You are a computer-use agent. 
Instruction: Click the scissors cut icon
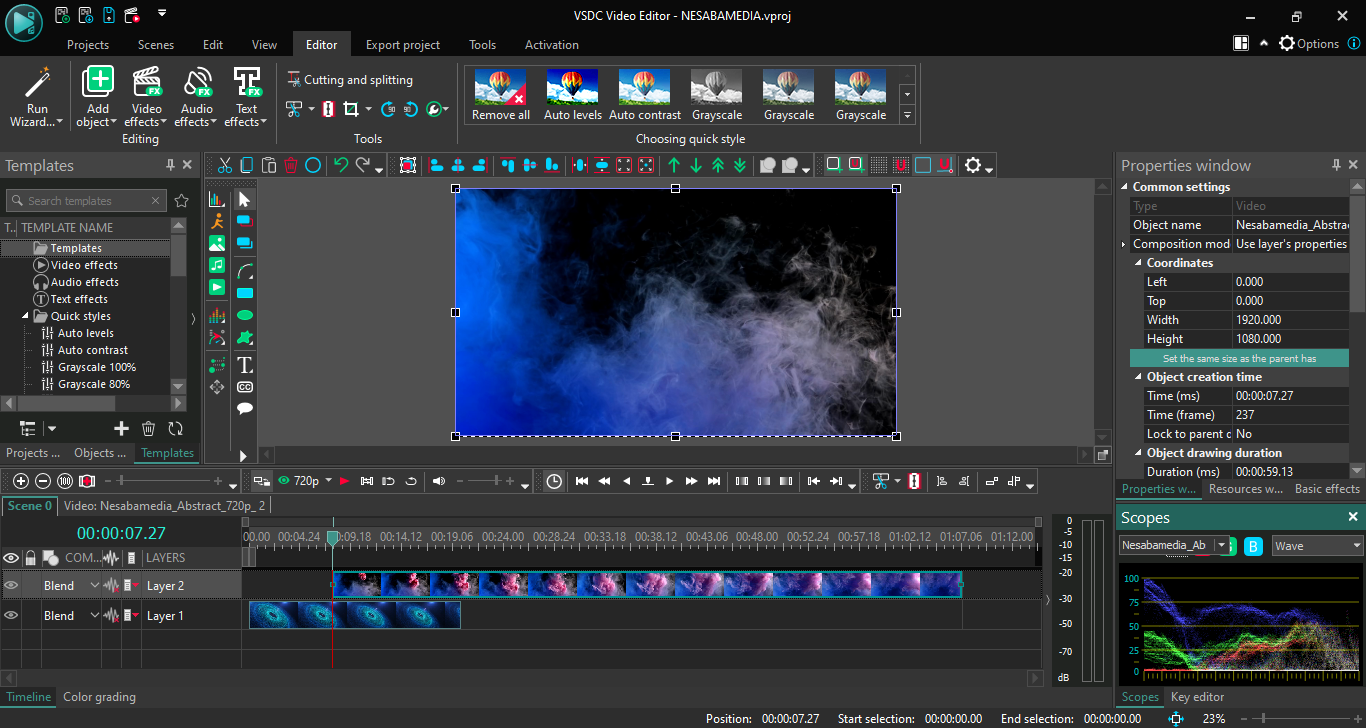[225, 166]
